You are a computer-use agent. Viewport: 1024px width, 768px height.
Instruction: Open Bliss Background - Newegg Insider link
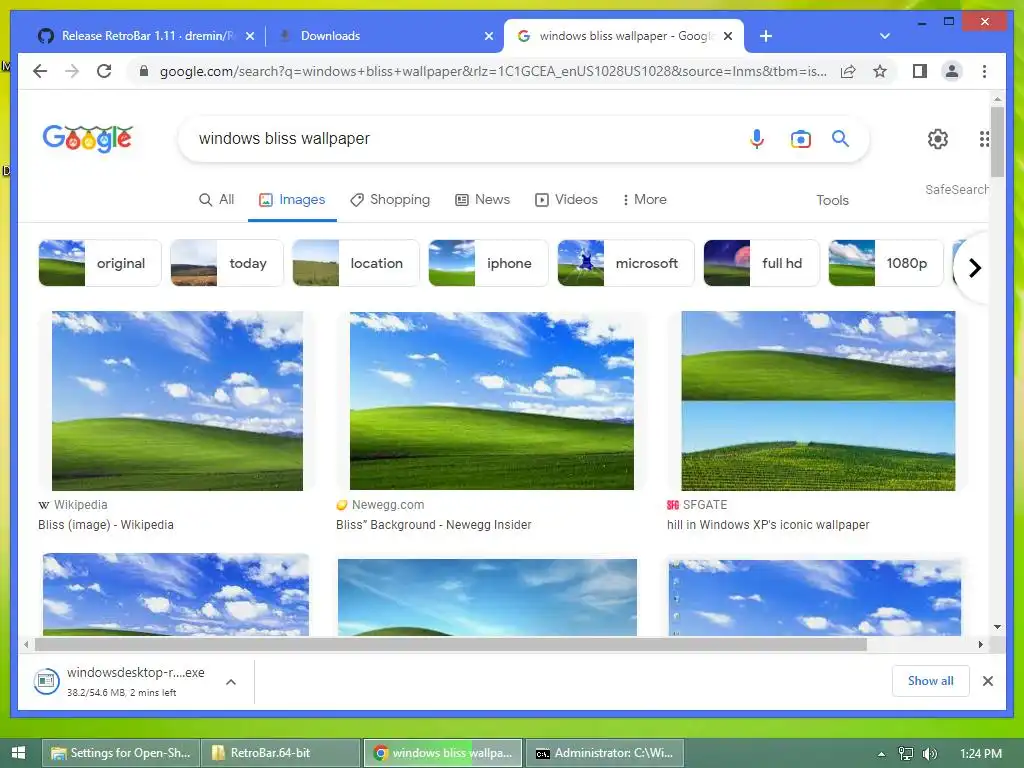point(434,524)
